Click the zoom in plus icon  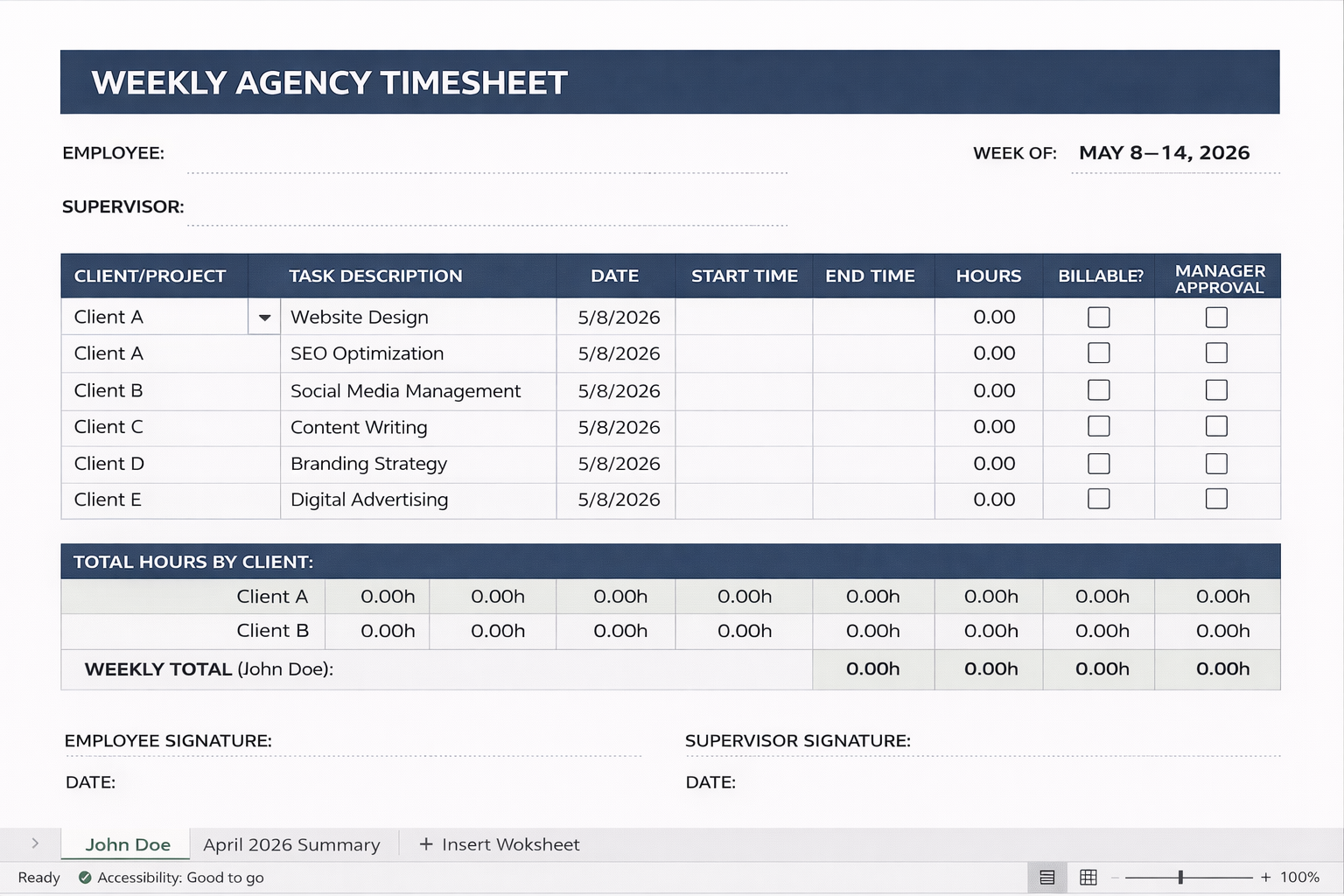click(1265, 877)
